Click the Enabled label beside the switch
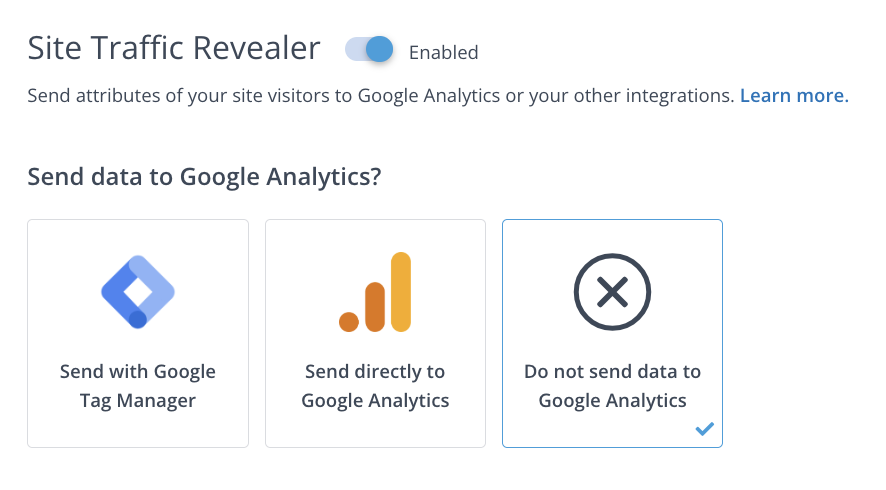The width and height of the screenshot is (886, 490). pos(444,52)
